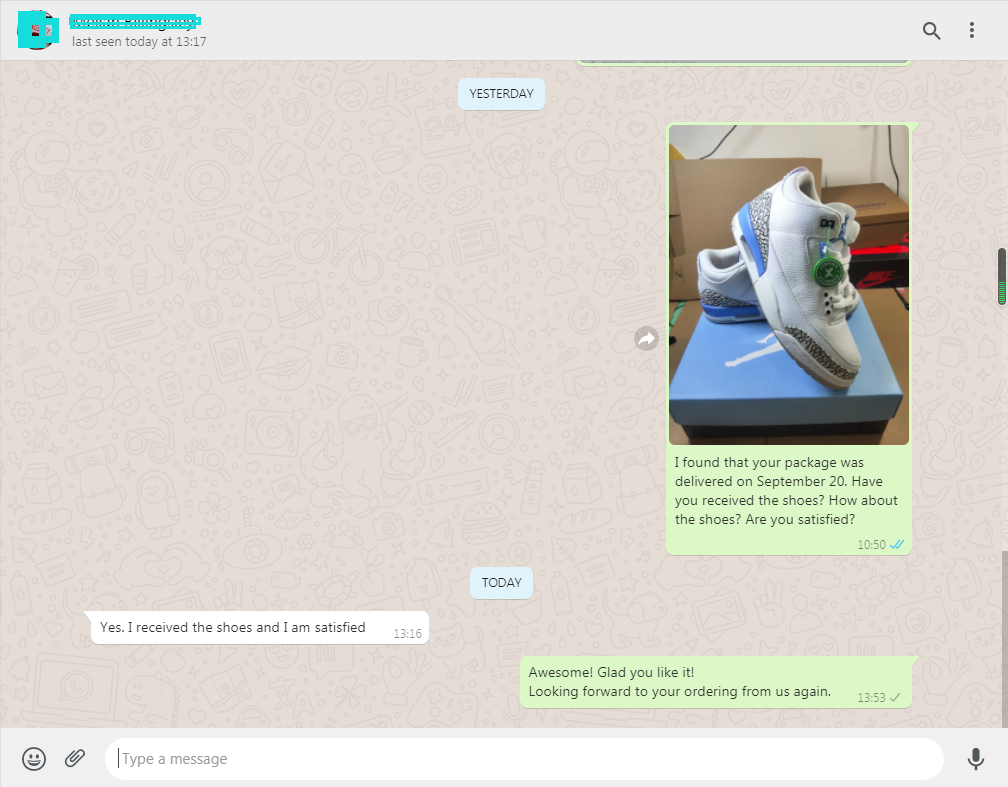Click the chat scrollbar handle at bottom right

pyautogui.click(x=1003, y=638)
